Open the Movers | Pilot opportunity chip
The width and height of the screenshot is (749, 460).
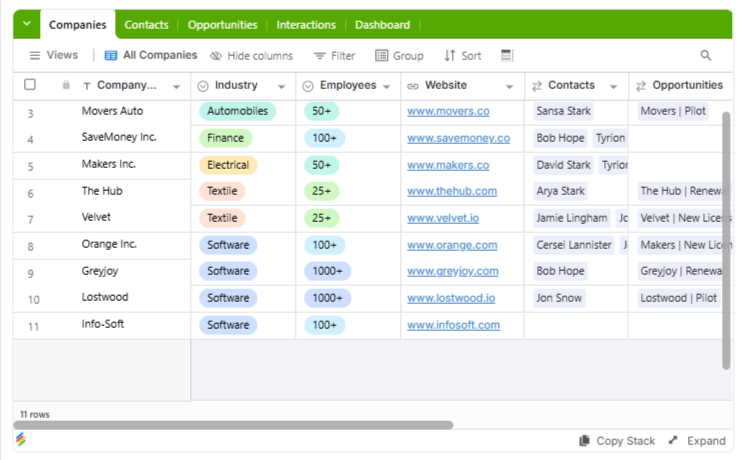(673, 111)
